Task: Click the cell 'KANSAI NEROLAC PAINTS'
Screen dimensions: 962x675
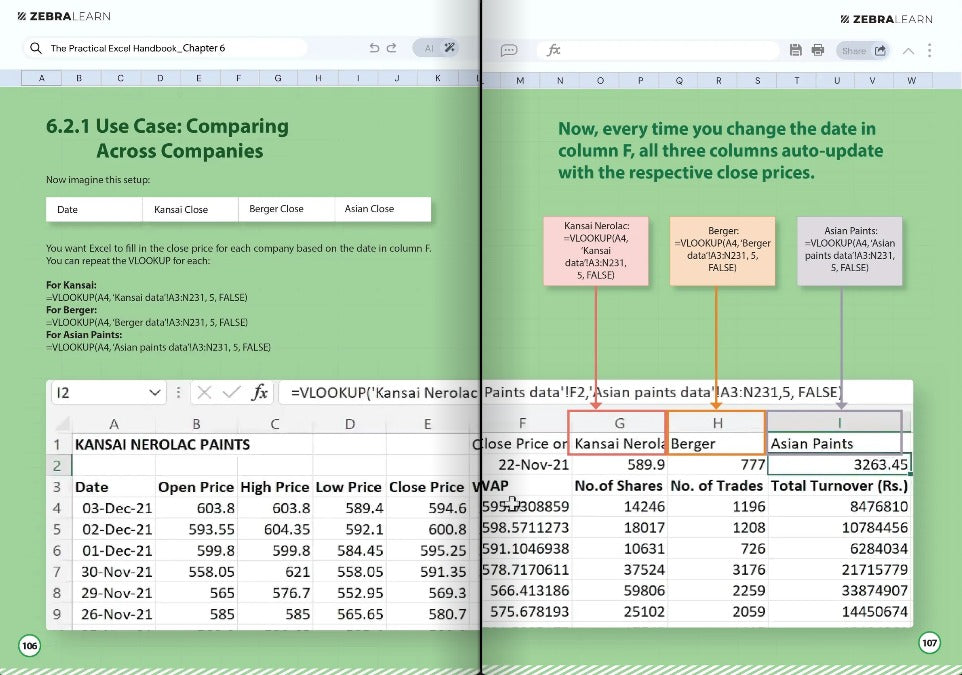Action: click(163, 444)
